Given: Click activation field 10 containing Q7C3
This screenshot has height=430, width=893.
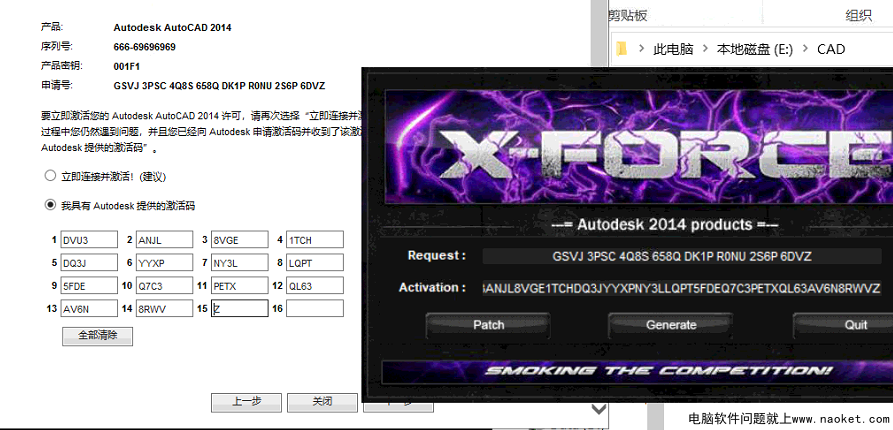Looking at the screenshot, I should (x=164, y=286).
